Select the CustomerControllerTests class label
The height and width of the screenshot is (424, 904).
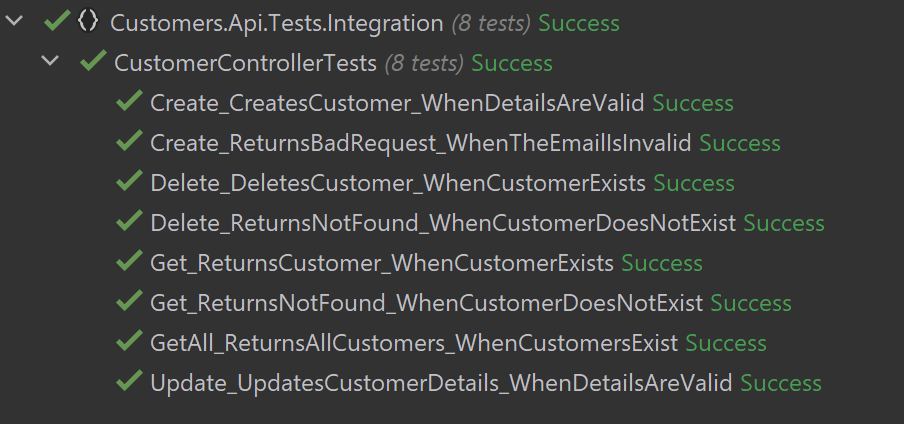(245, 63)
